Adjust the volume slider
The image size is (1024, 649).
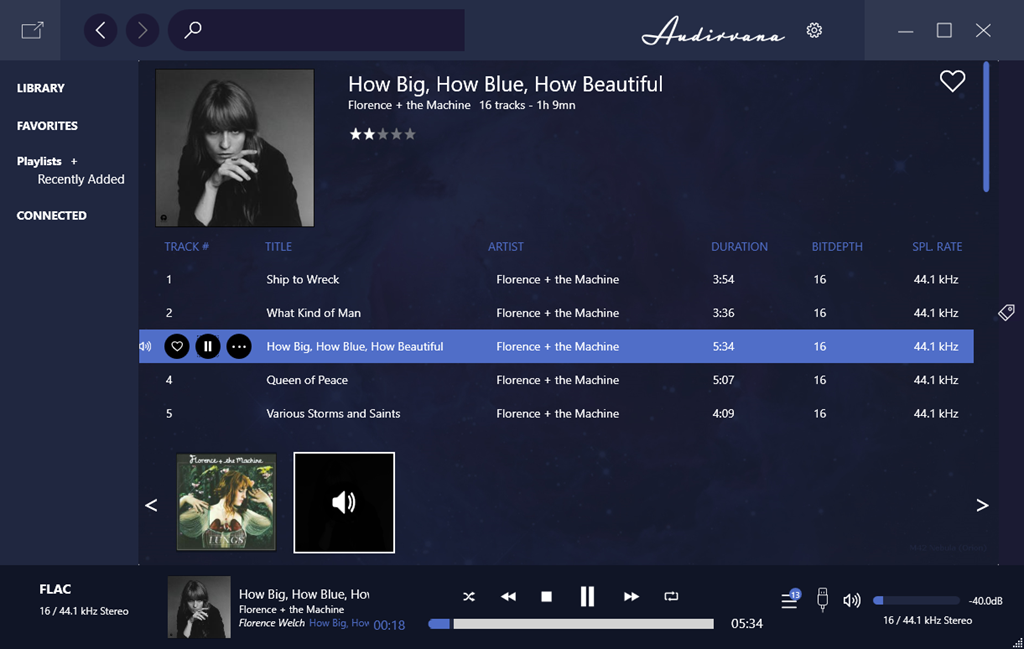[x=915, y=601]
